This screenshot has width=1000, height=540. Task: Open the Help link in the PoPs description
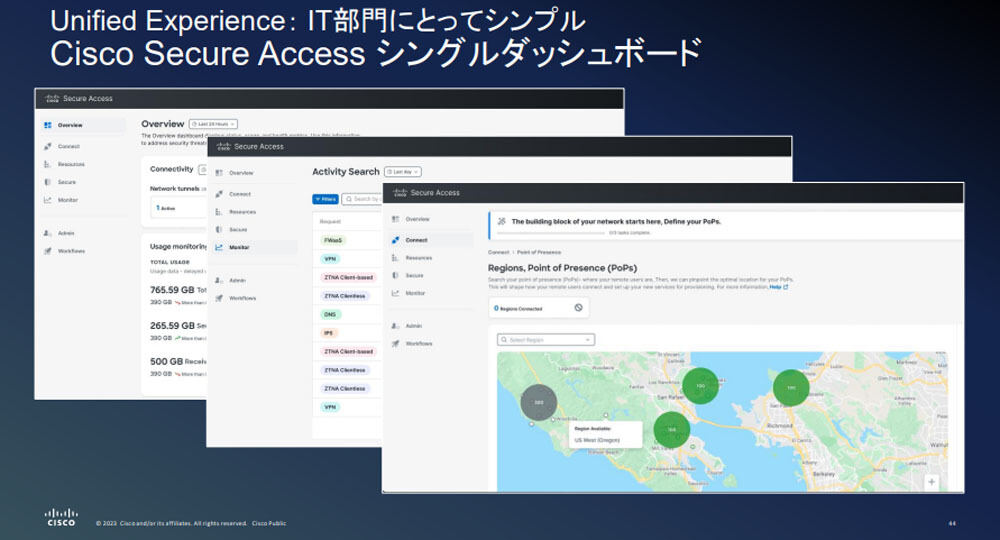click(778, 287)
